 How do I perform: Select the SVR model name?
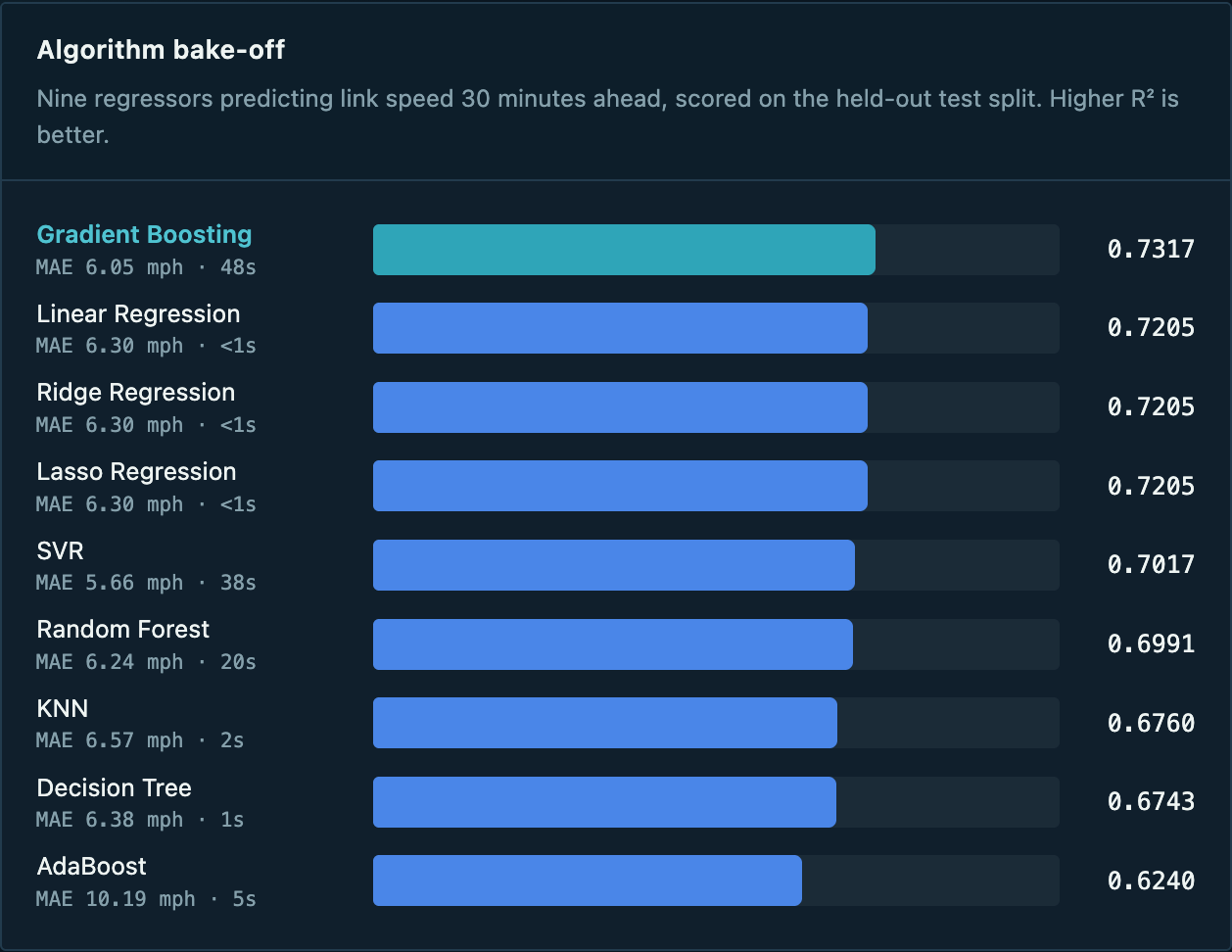click(61, 551)
